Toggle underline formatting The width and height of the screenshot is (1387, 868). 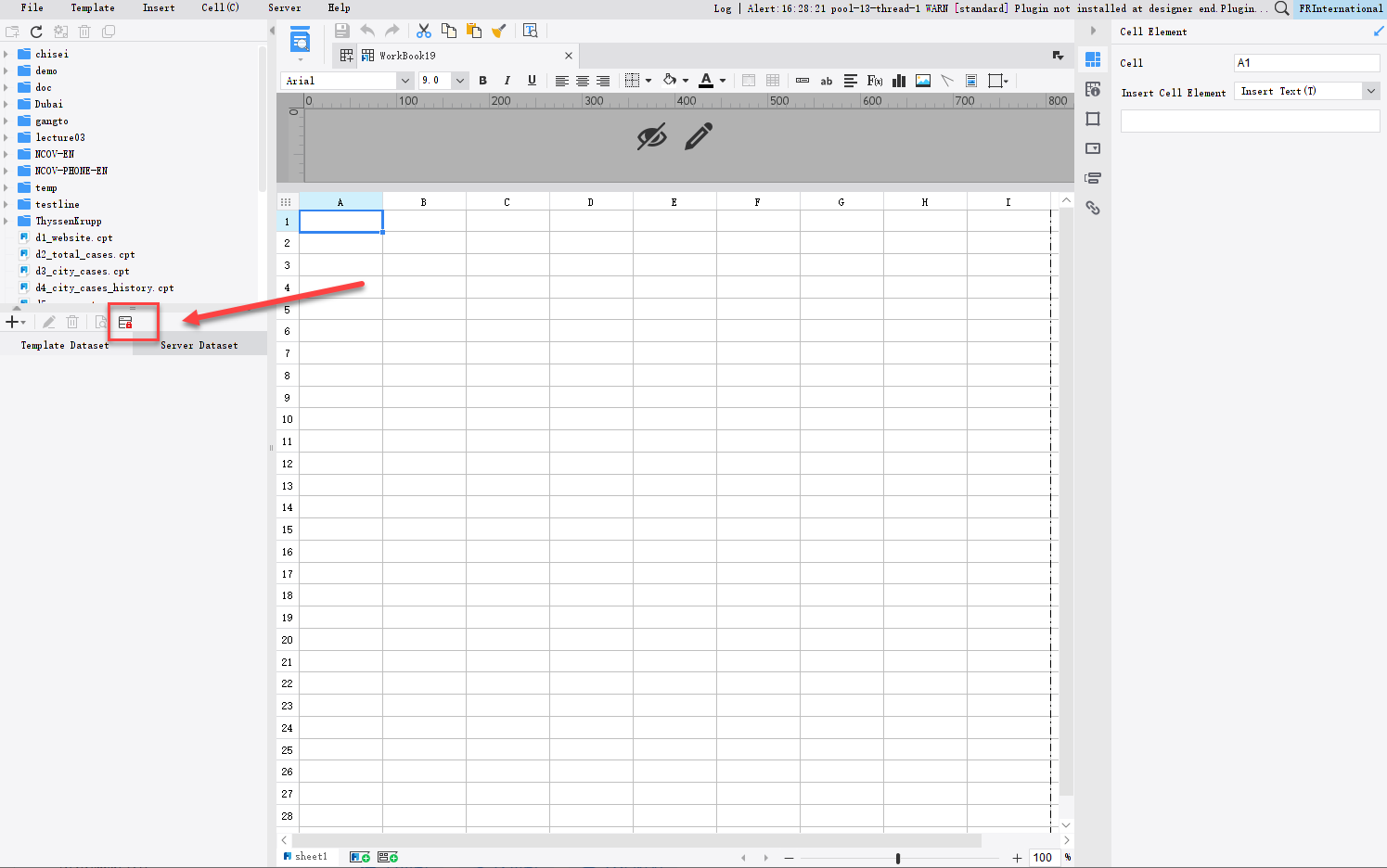[531, 81]
